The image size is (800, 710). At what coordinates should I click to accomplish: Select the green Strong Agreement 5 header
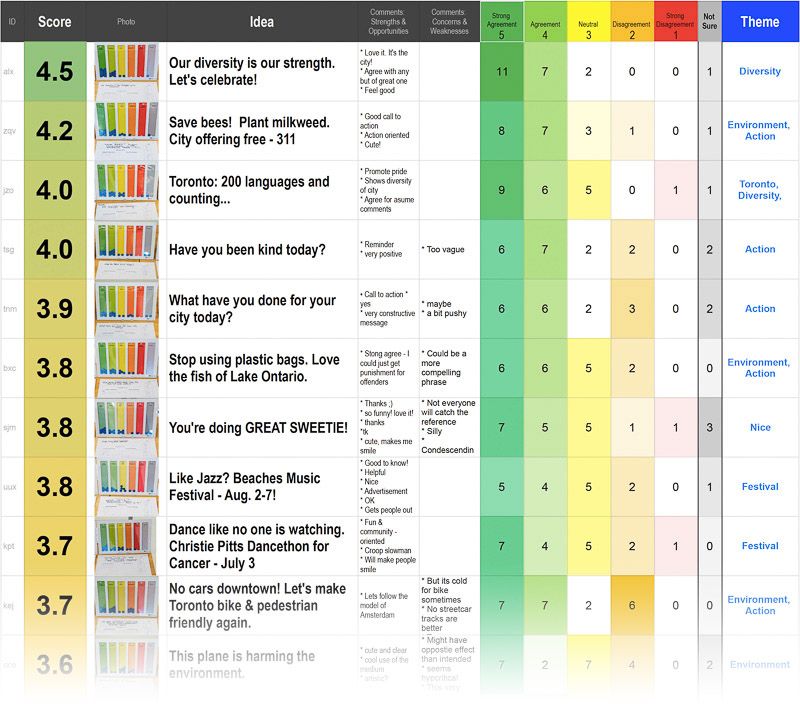(502, 21)
